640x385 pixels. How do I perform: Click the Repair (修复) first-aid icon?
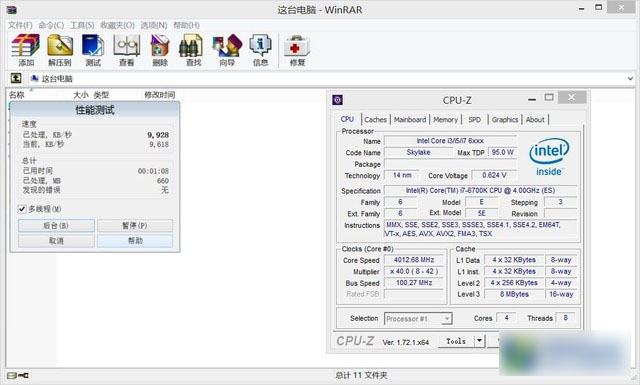pyautogui.click(x=297, y=50)
